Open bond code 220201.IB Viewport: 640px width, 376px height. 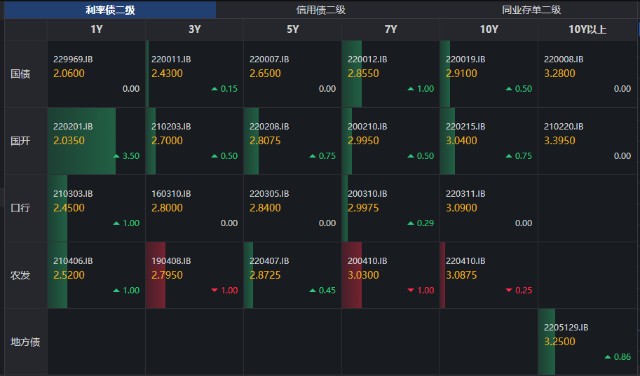point(73,127)
